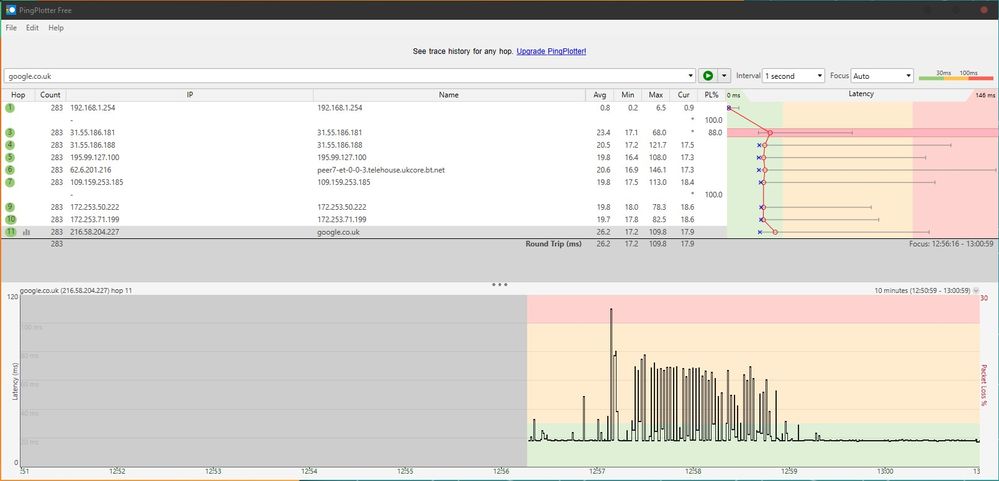The image size is (999, 481).
Task: Open dropdown arrow next to play button
Action: 724,76
